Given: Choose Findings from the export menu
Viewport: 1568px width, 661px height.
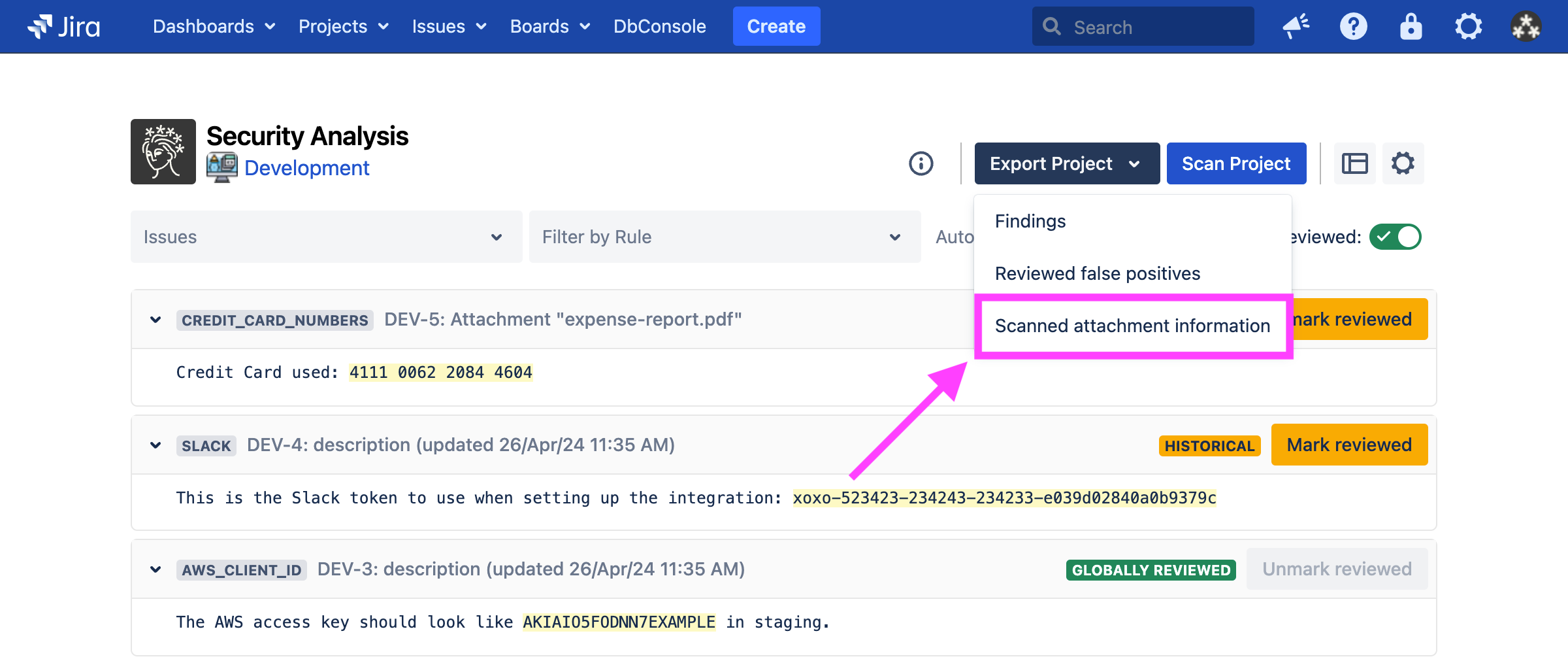Looking at the screenshot, I should point(1030,221).
